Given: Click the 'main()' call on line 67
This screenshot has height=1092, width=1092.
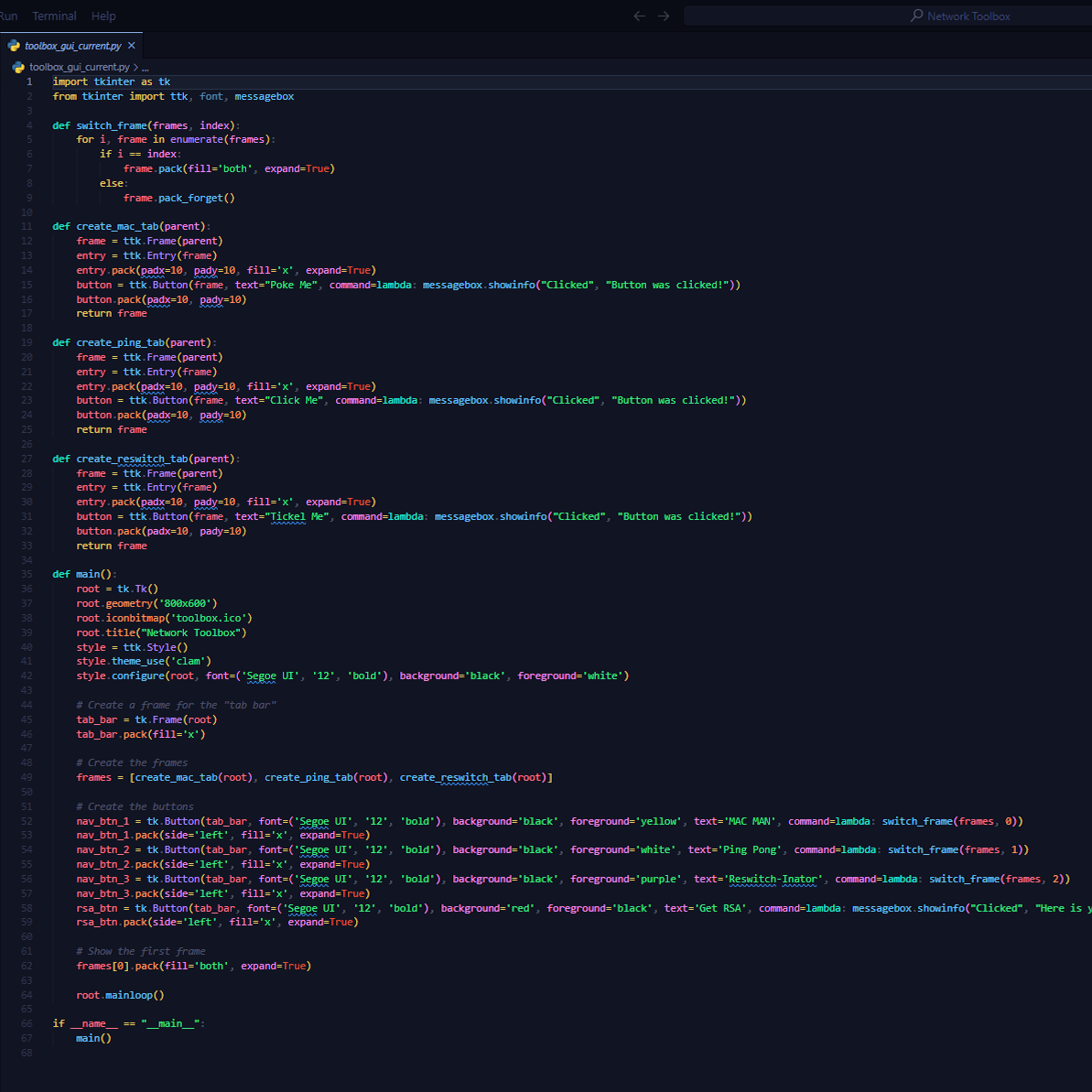Looking at the screenshot, I should (x=94, y=1039).
